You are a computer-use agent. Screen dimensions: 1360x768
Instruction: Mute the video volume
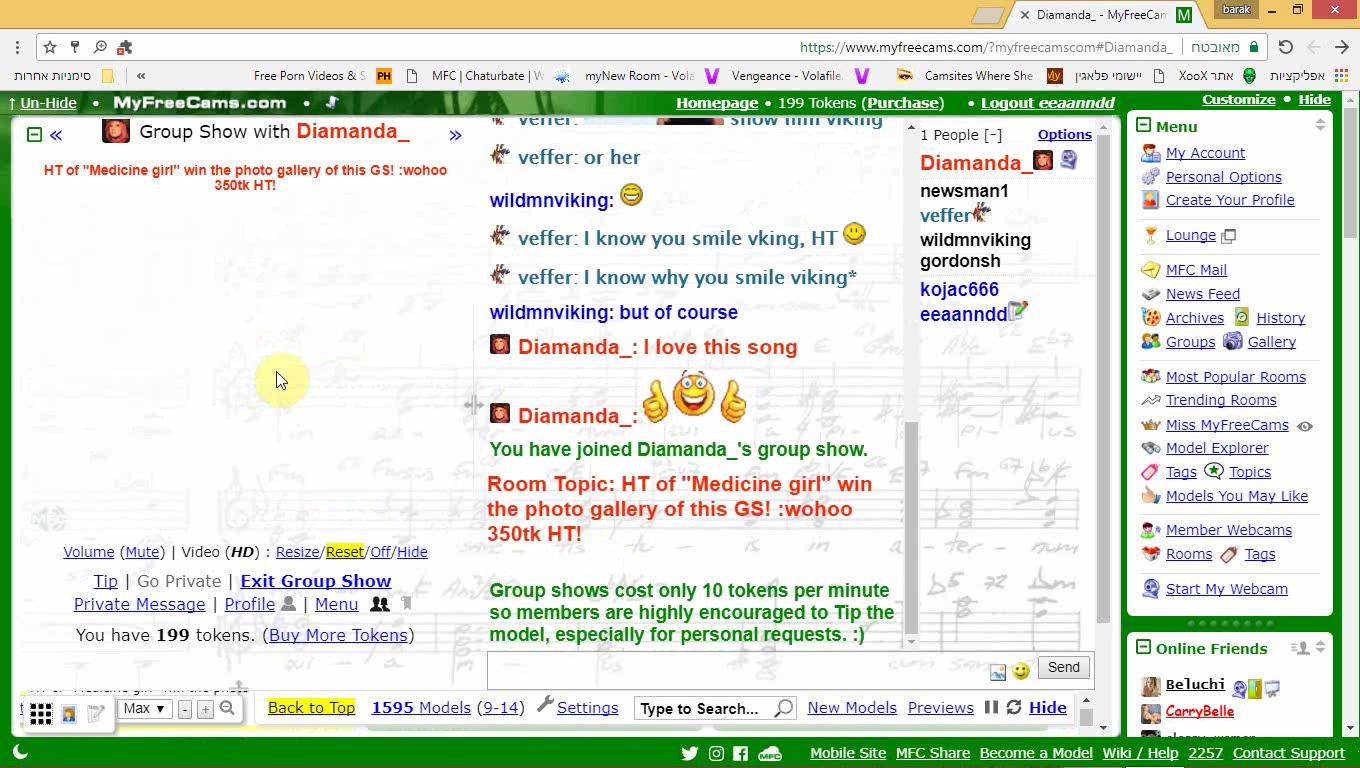[142, 552]
